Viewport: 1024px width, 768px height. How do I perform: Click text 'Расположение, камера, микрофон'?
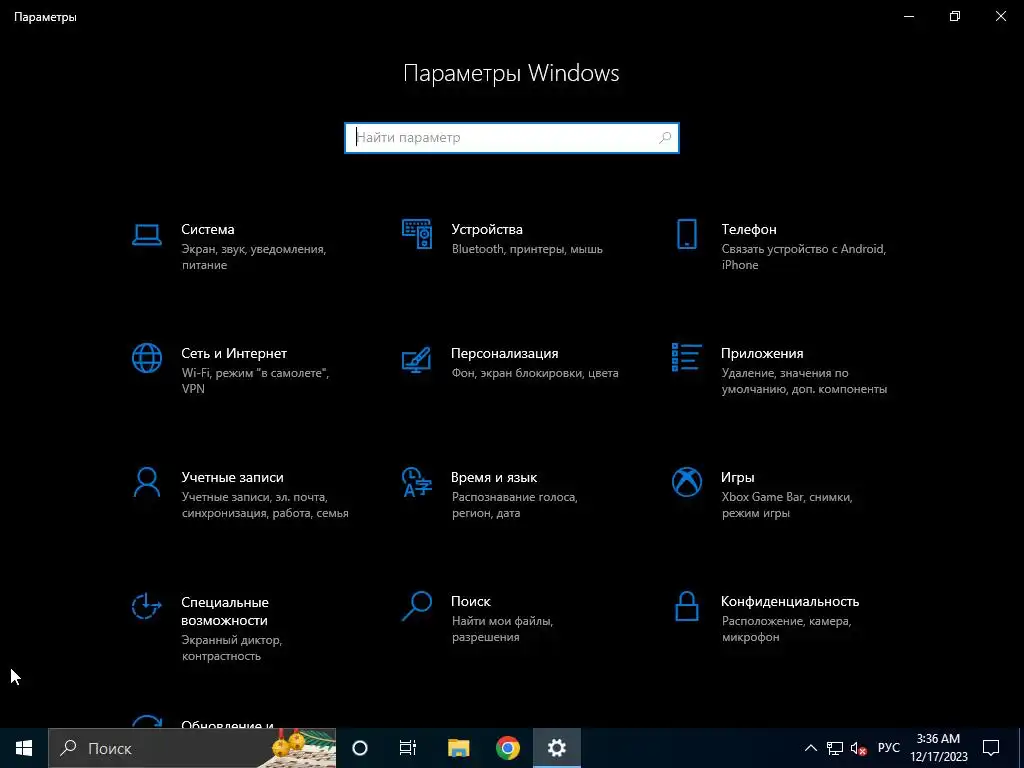tap(786, 629)
